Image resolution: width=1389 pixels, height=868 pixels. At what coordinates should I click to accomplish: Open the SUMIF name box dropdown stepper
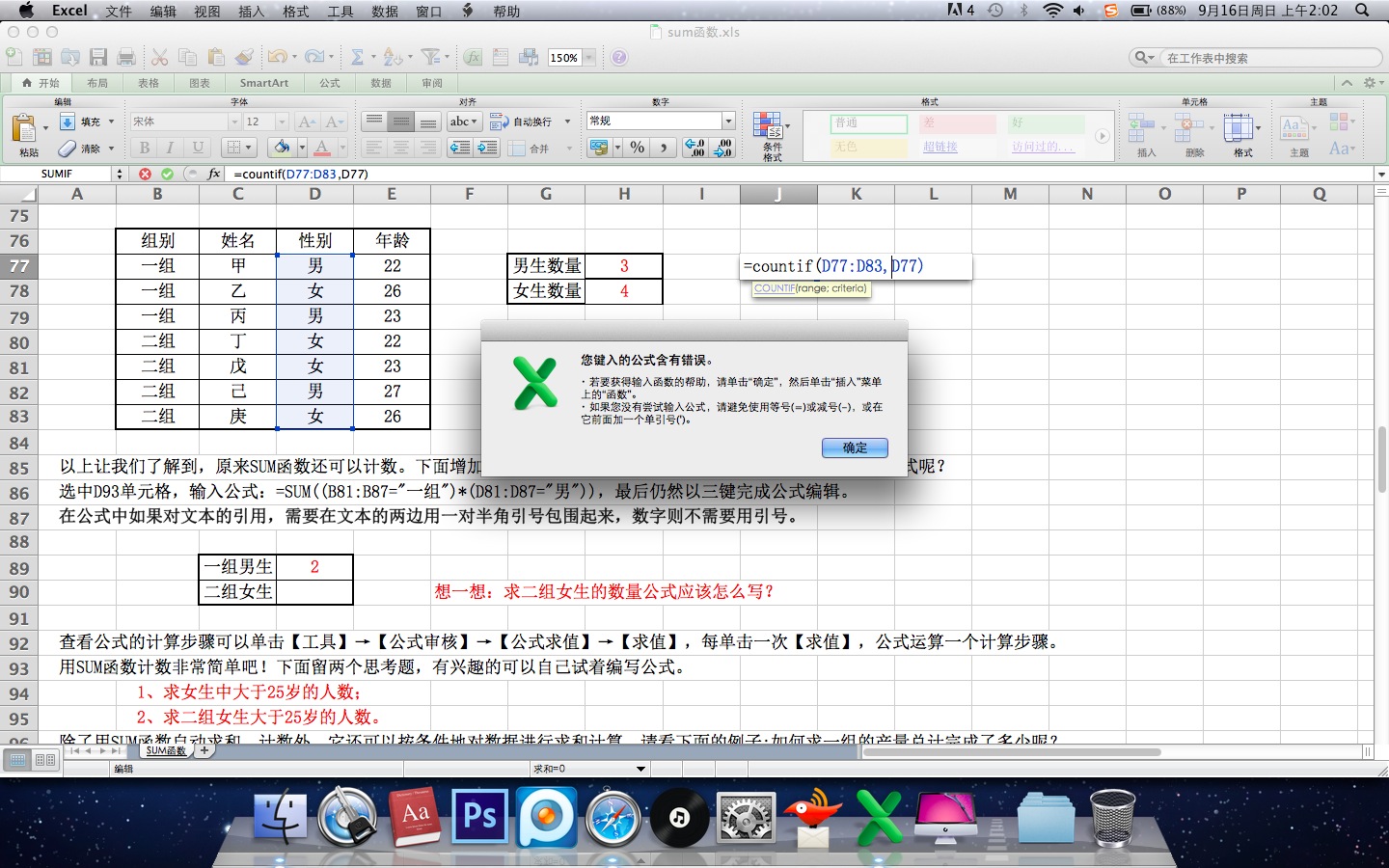120,174
